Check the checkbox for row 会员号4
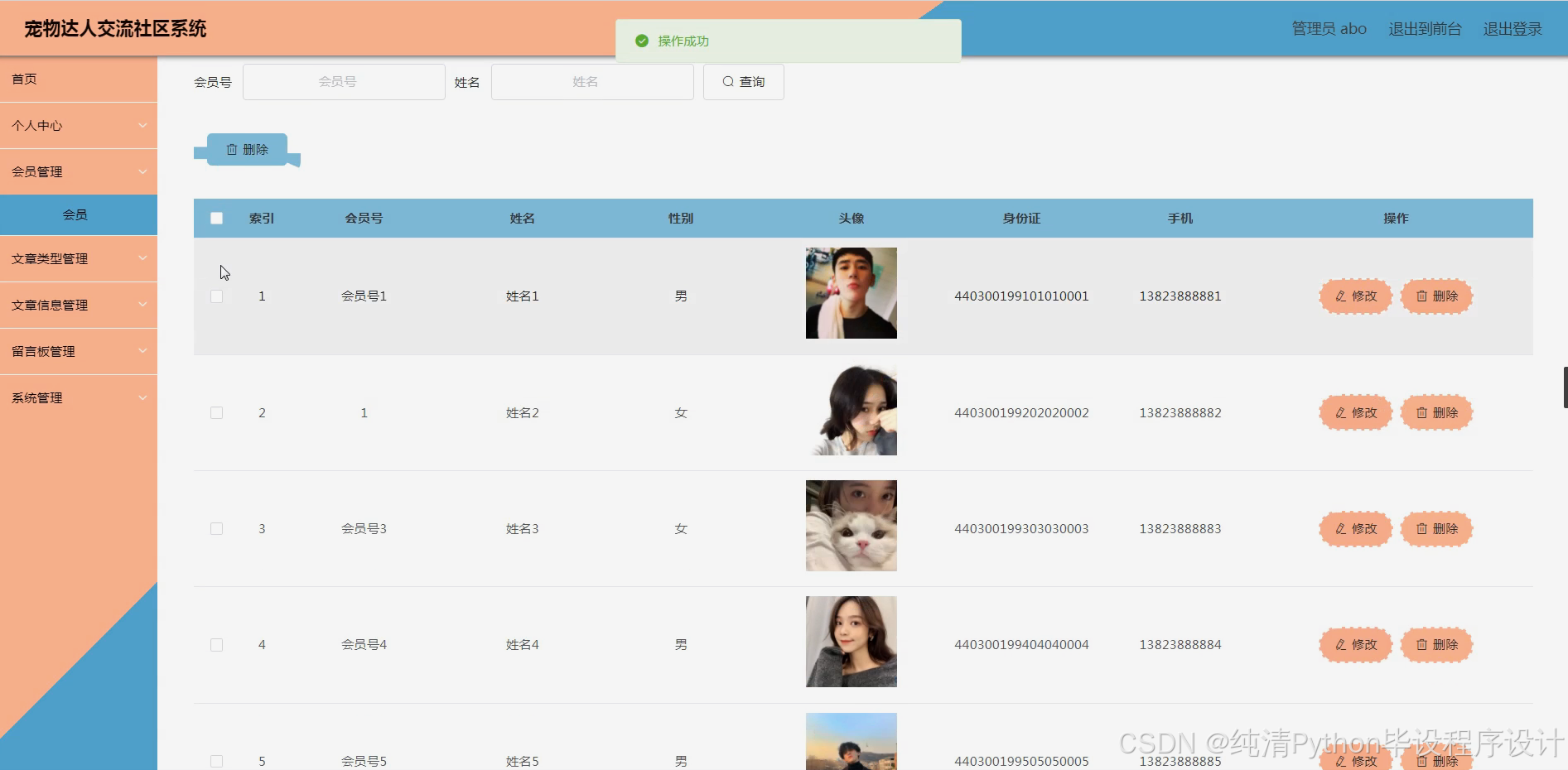Viewport: 1568px width, 770px height. (x=216, y=645)
